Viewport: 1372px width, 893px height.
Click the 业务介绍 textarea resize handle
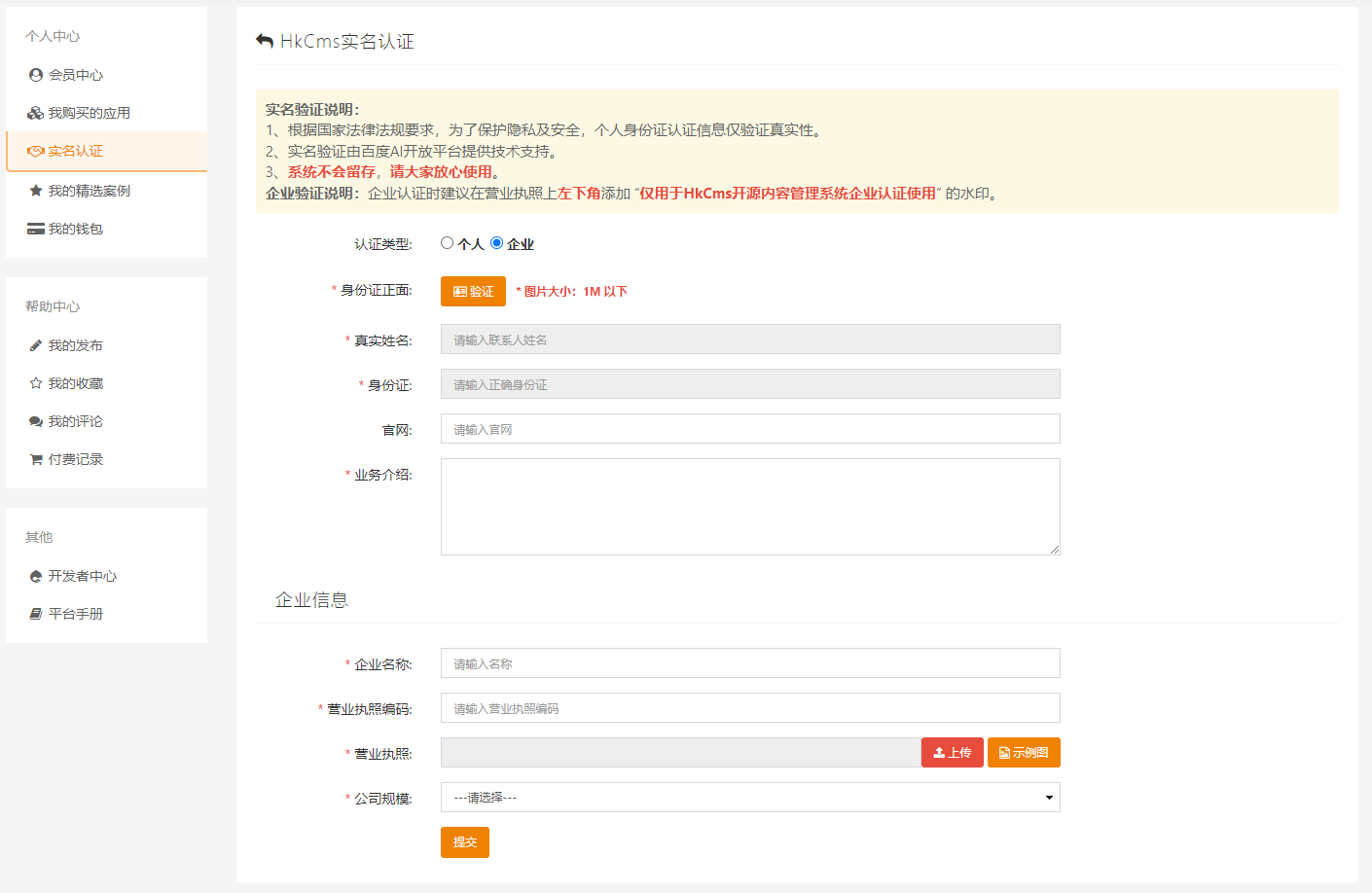click(x=1055, y=550)
